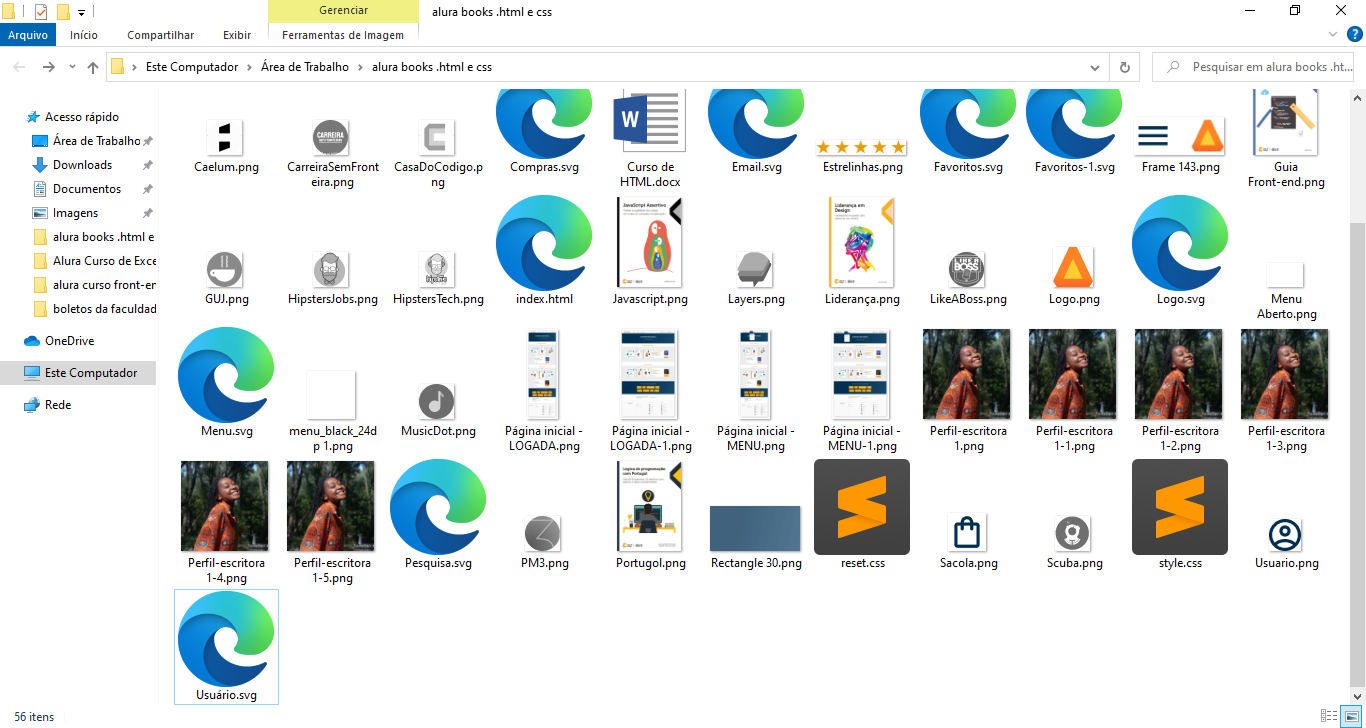The width and height of the screenshot is (1366, 728).
Task: Open OneDrive in navigation pane
Action: [69, 341]
